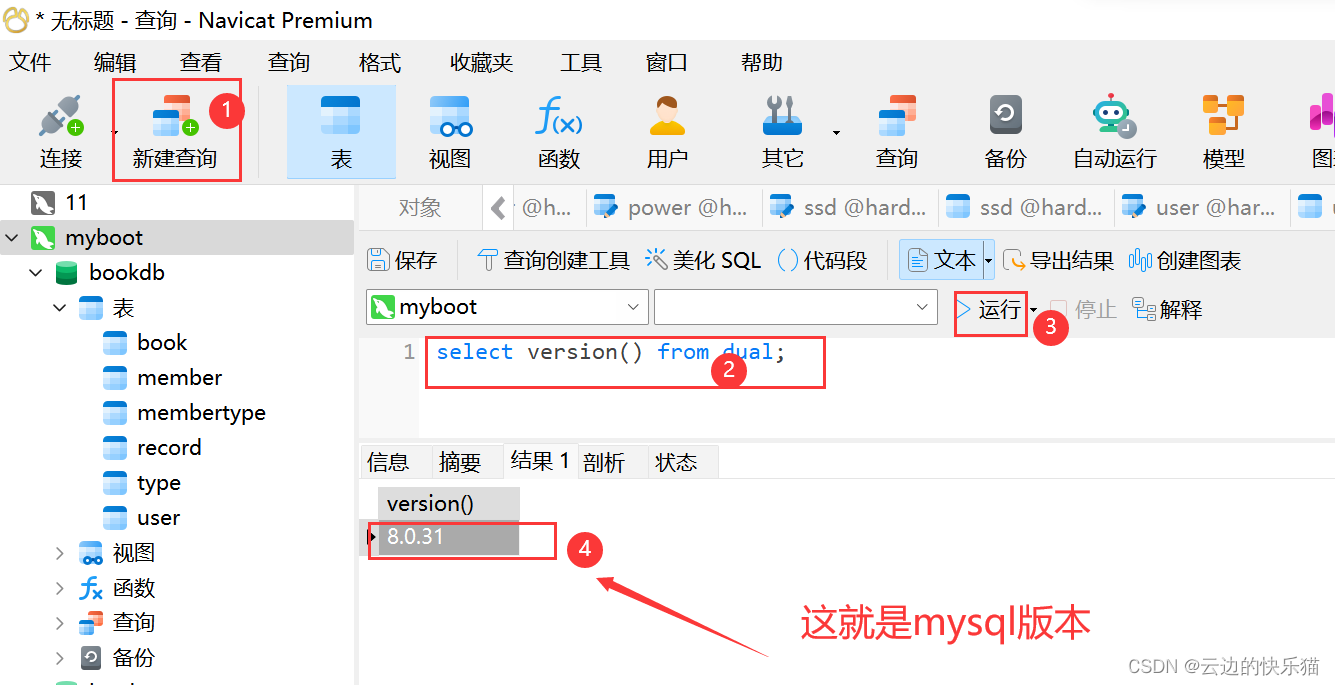Open the 工具 menu
Screen dimensions: 1335x685
click(581, 63)
